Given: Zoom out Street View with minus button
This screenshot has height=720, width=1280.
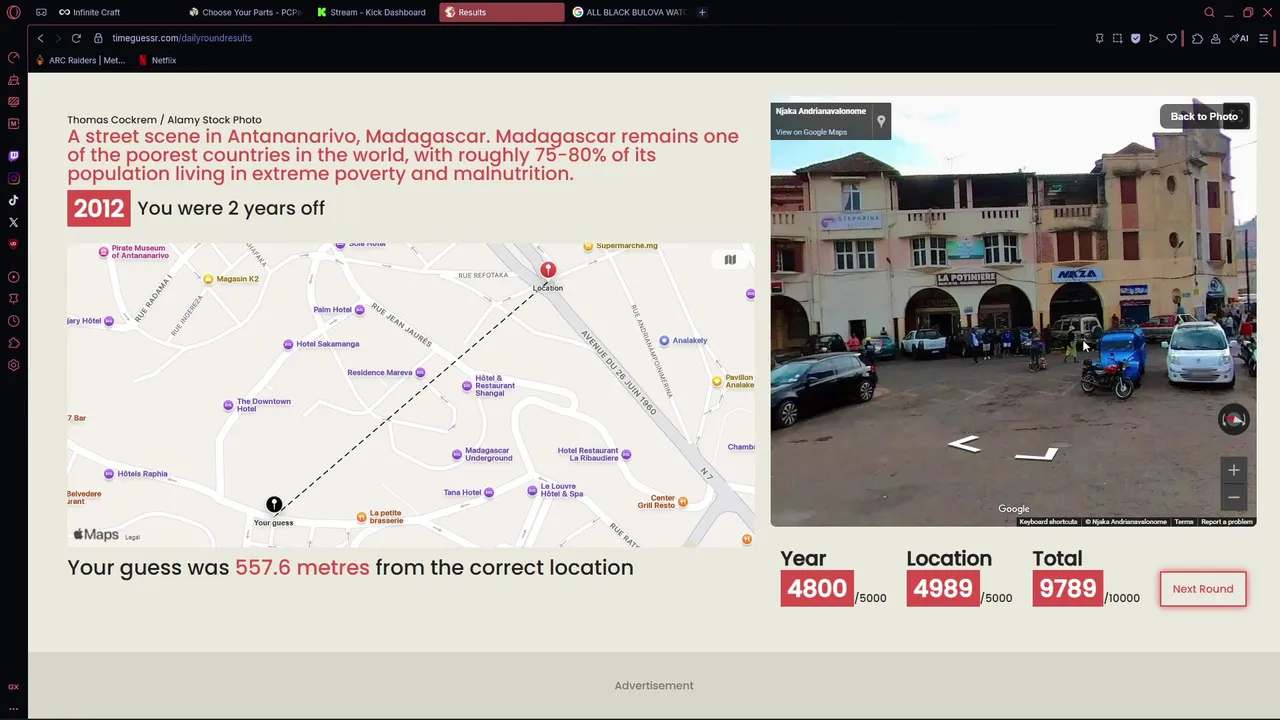Looking at the screenshot, I should click(x=1234, y=497).
